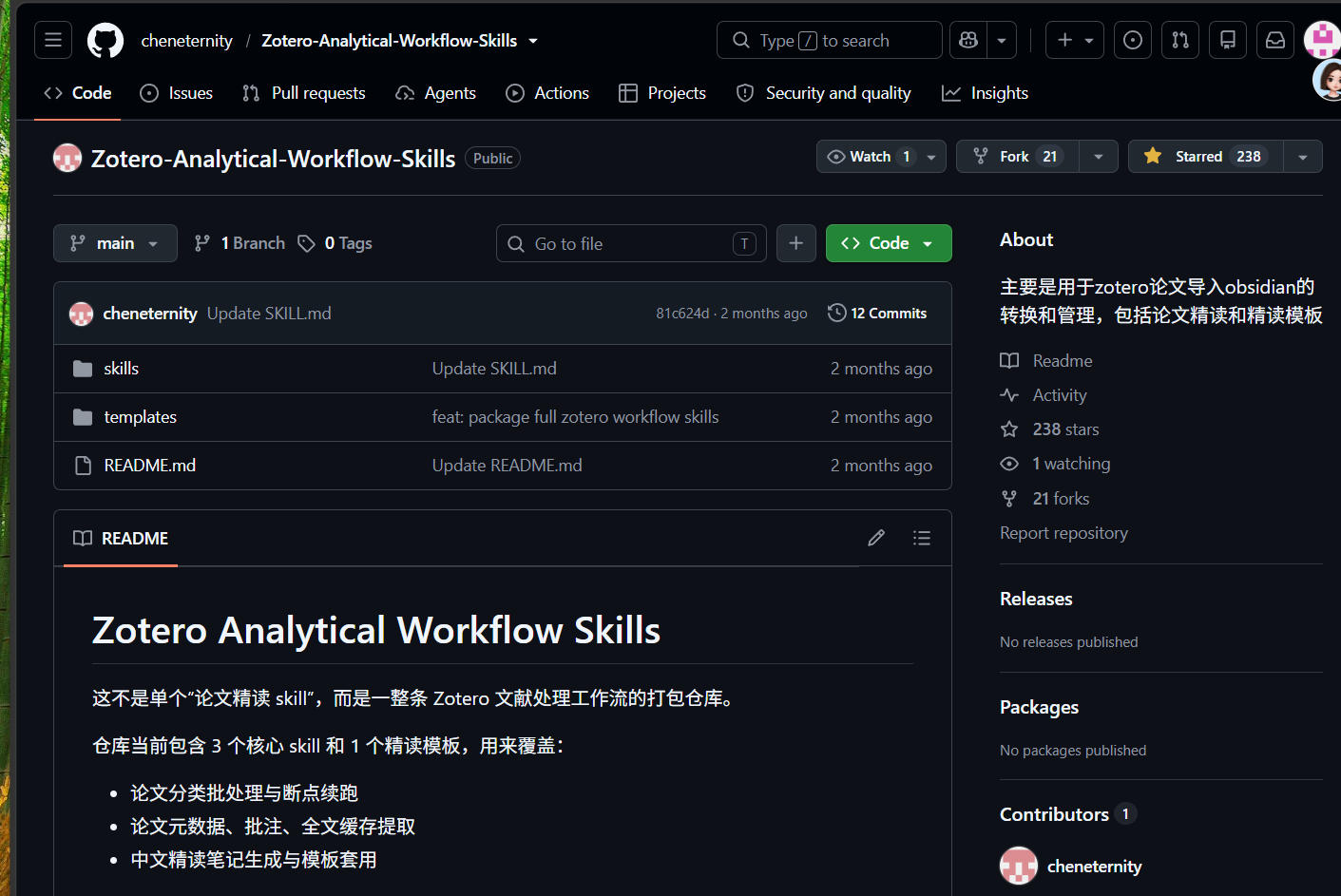
Task: Open the skills folder
Action: 121,369
